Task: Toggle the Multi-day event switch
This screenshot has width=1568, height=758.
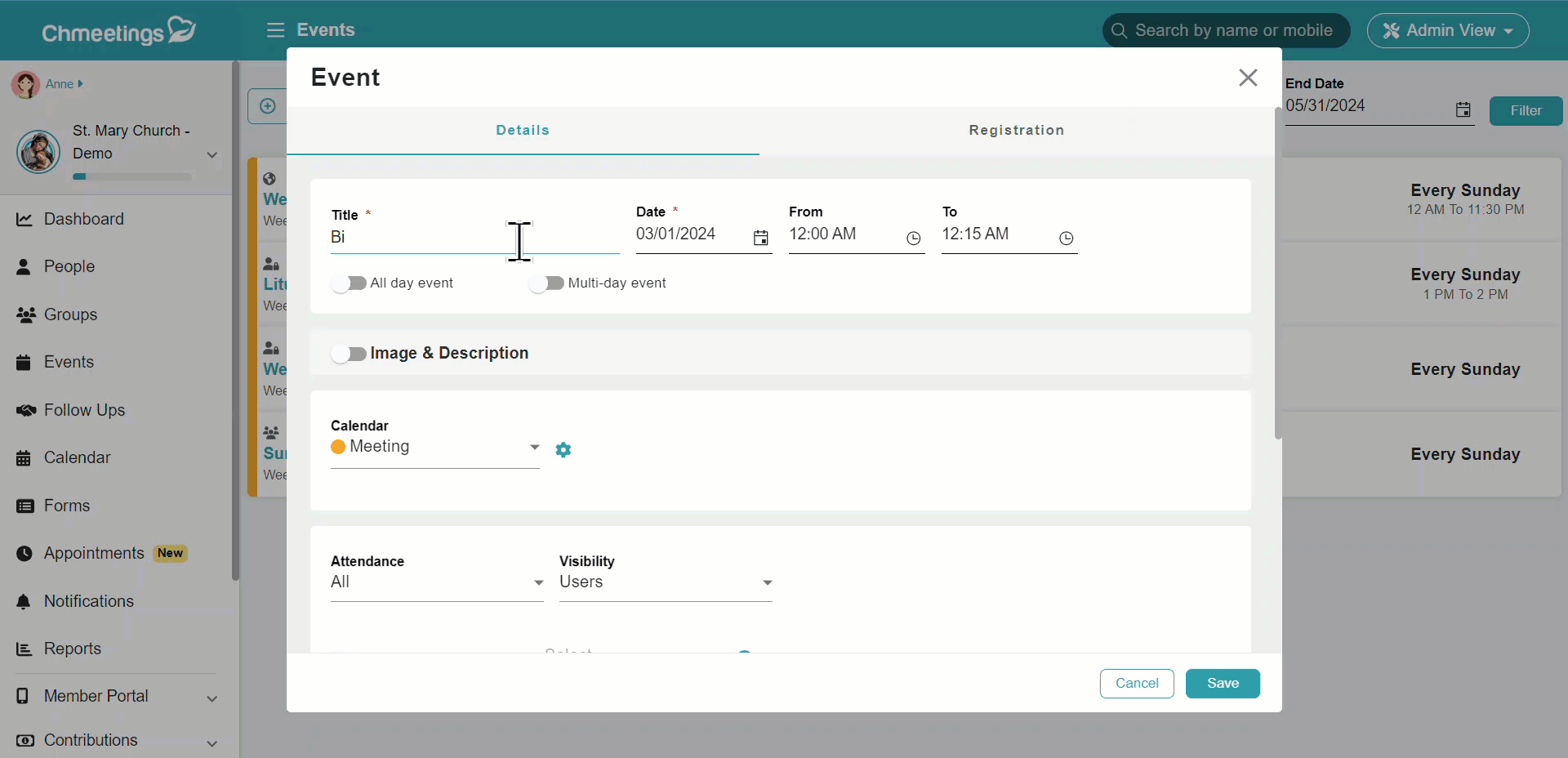Action: 546,283
